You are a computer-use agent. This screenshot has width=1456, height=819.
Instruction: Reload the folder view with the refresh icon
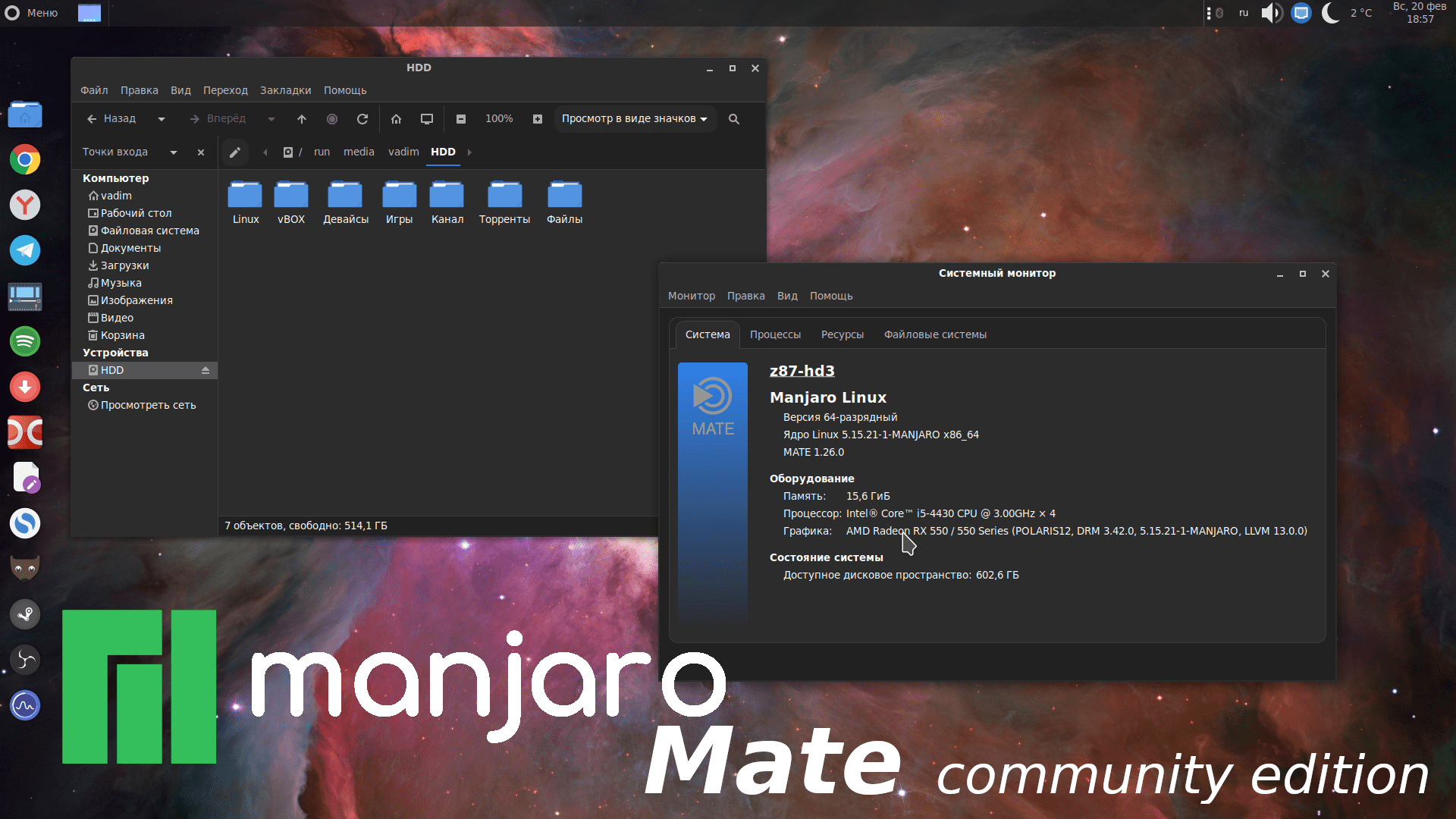tap(362, 118)
